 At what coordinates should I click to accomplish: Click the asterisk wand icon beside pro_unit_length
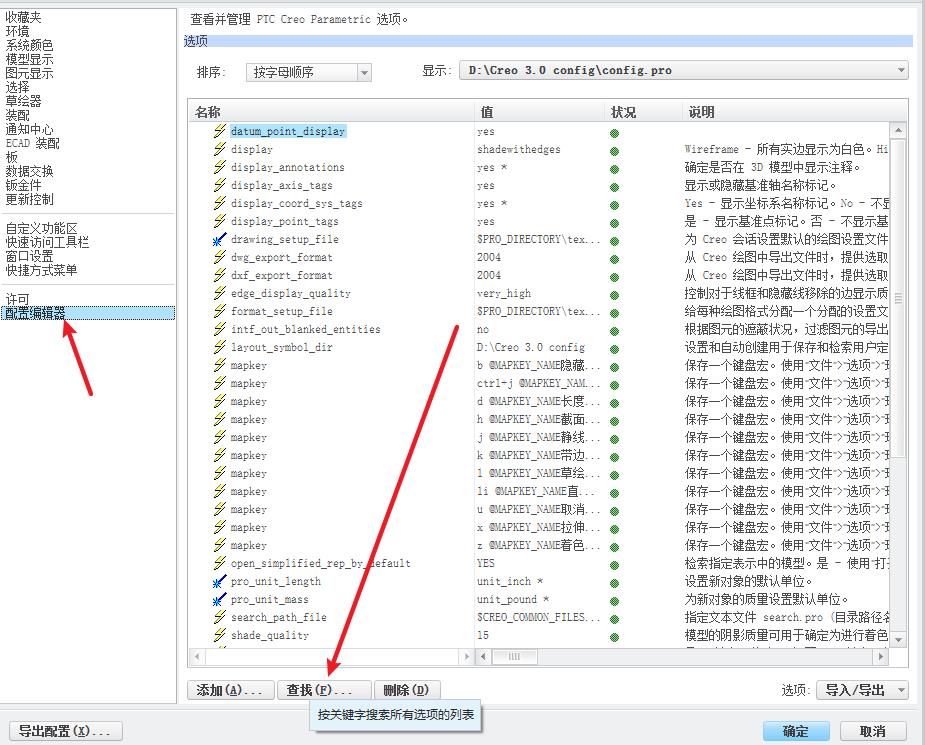[219, 582]
